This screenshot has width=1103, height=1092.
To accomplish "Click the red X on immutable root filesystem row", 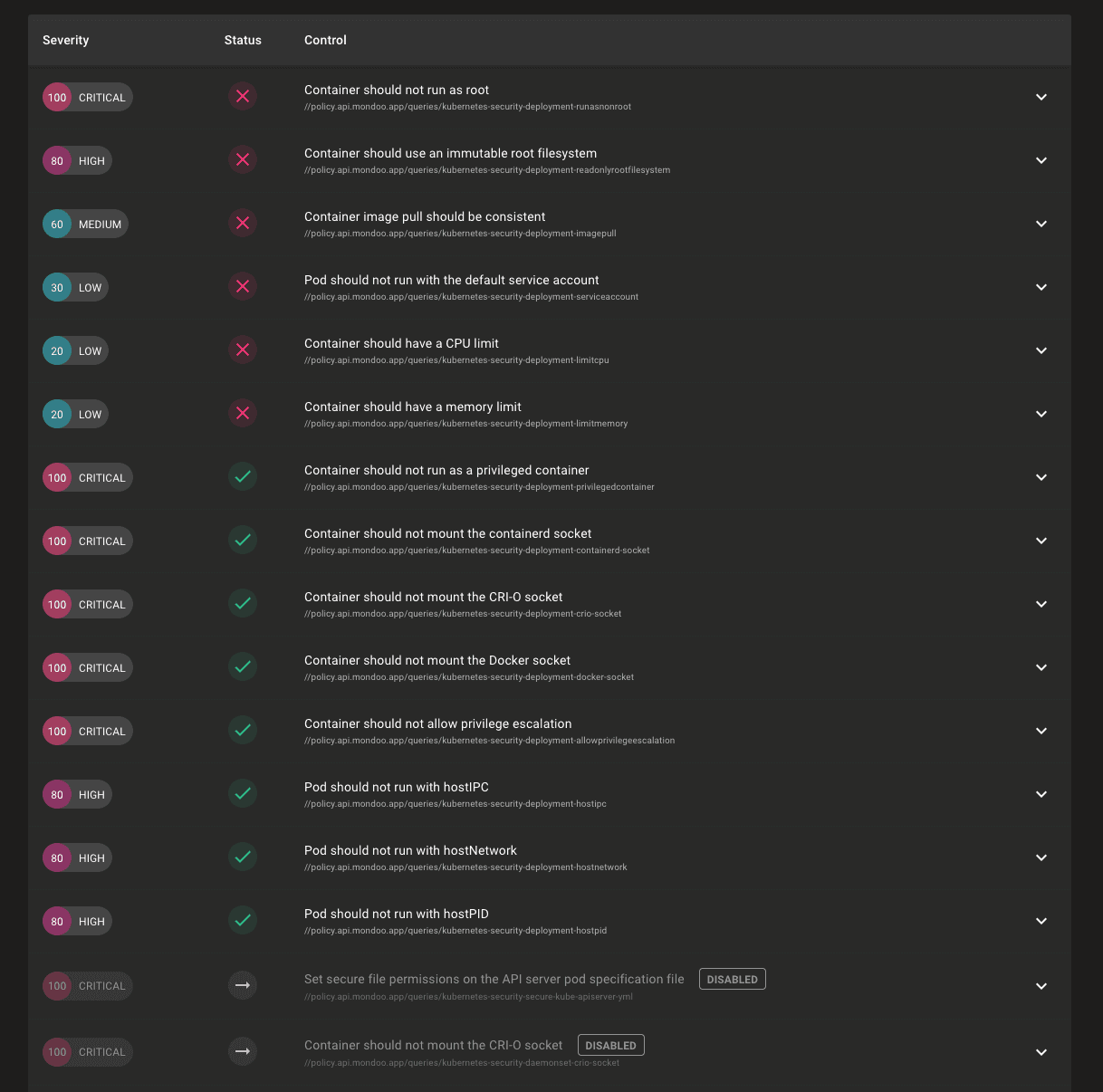I will coord(243,160).
